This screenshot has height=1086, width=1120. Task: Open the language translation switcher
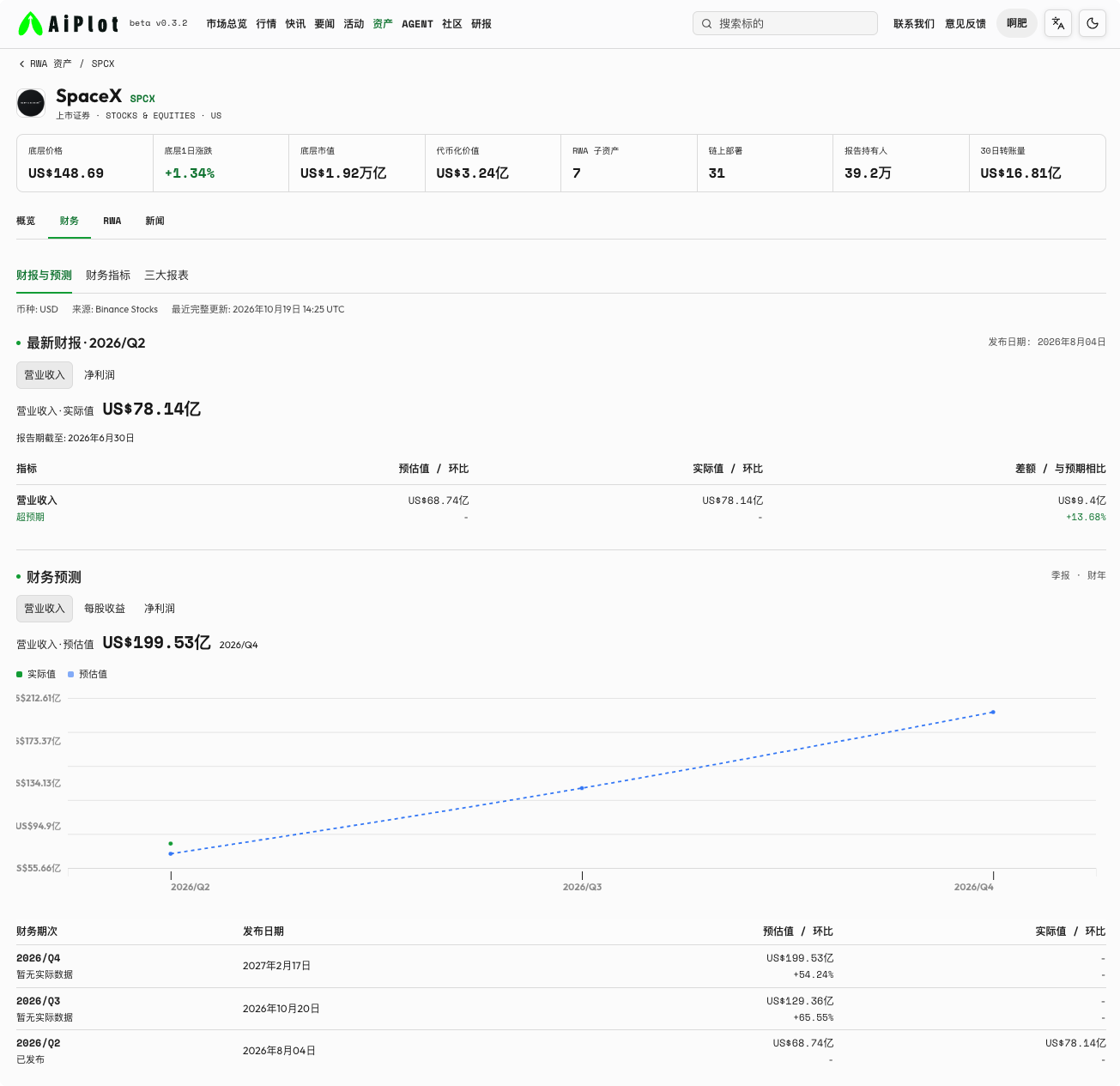pyautogui.click(x=1058, y=24)
